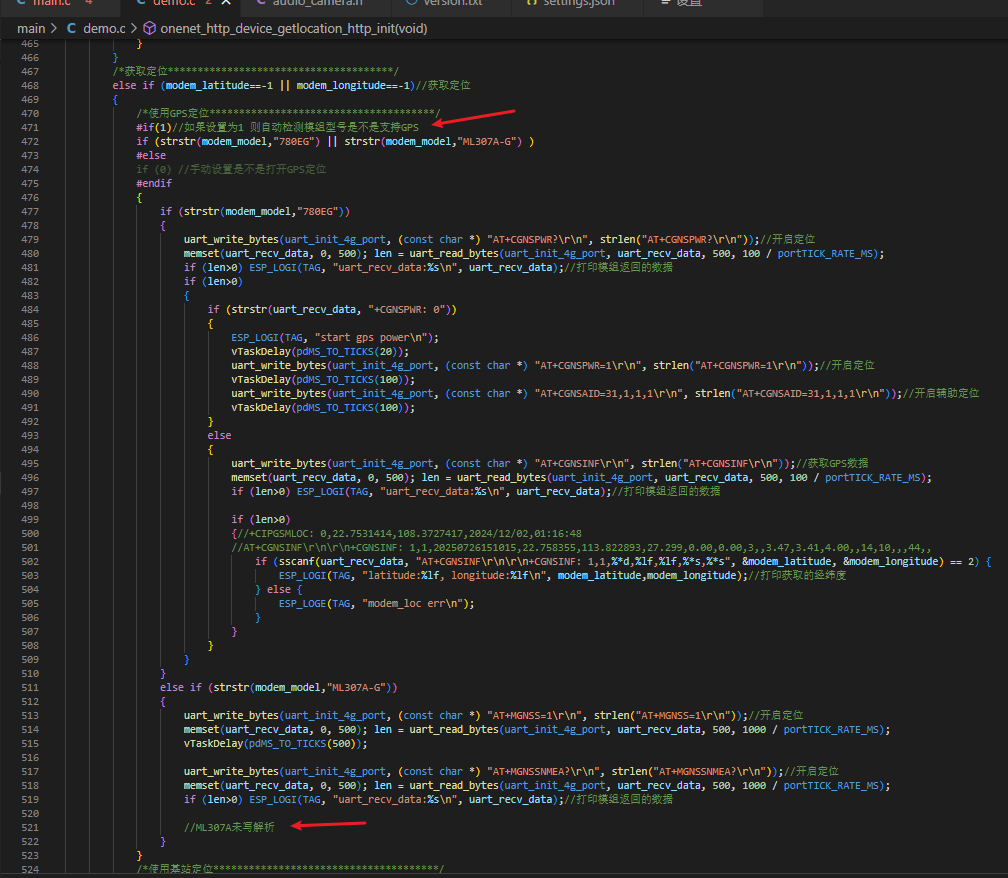The width and height of the screenshot is (1008, 878).
Task: Click the '//ML307A未写解析' comment on line 521
Action: click(229, 827)
